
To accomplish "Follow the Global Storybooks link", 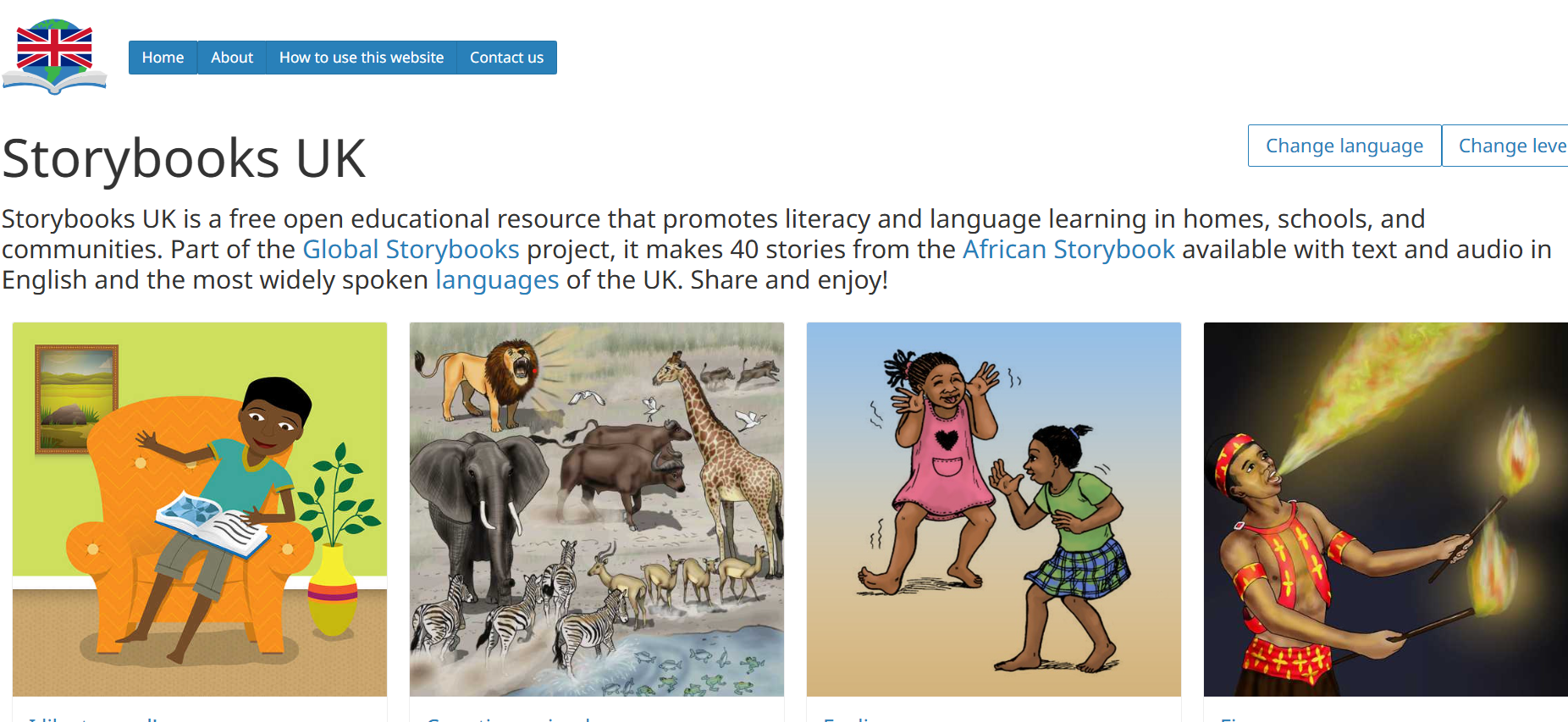I will (411, 250).
